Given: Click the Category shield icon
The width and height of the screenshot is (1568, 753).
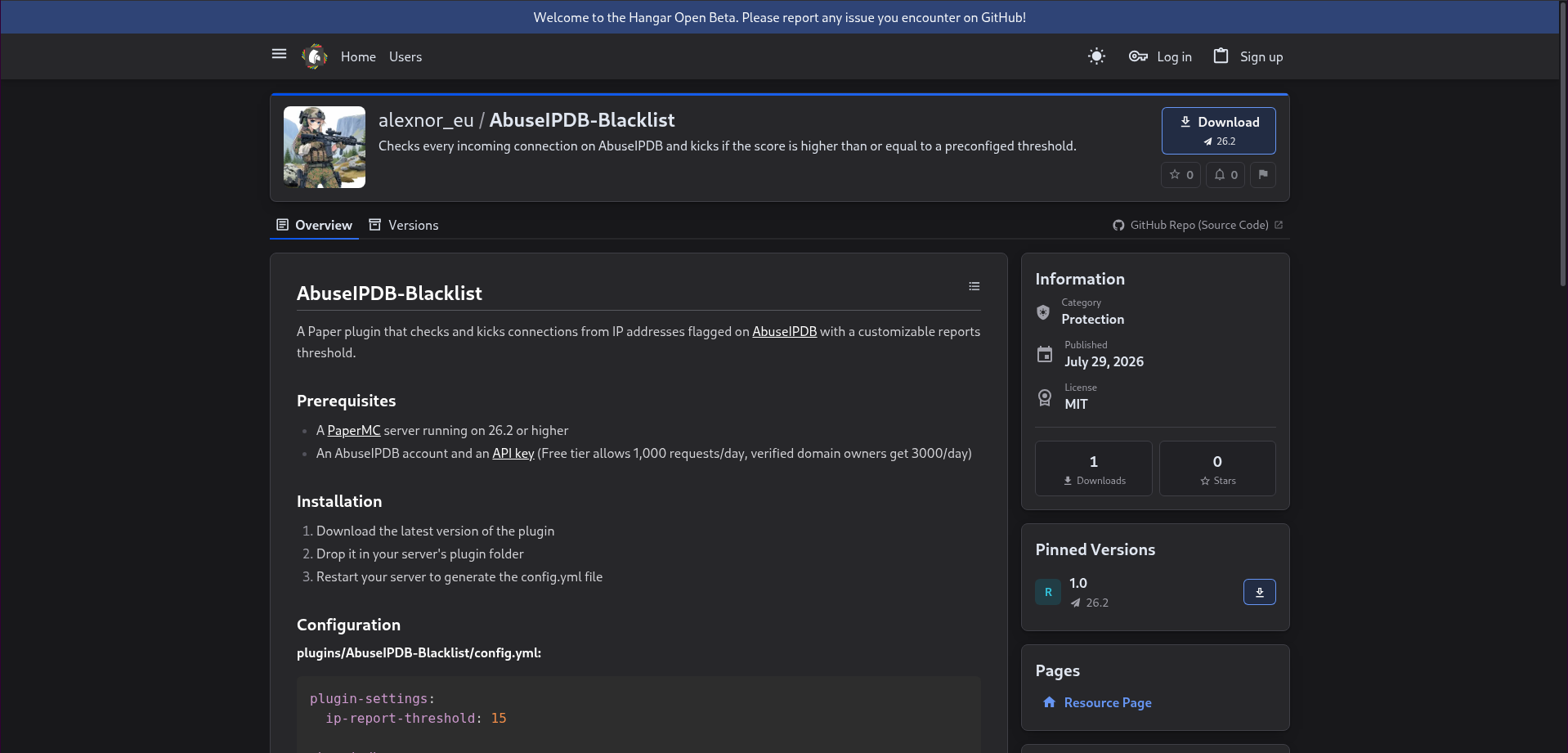Looking at the screenshot, I should pyautogui.click(x=1043, y=312).
